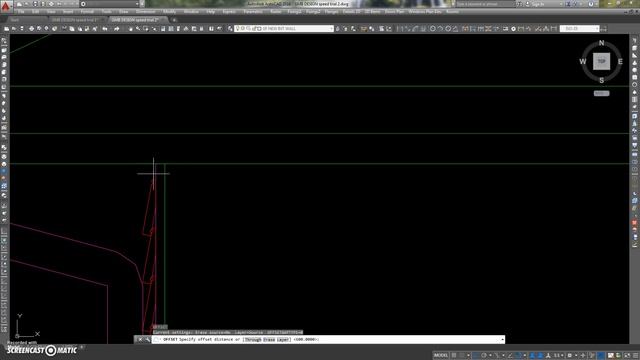Toggle the grid display in status bar

click(x=454, y=356)
